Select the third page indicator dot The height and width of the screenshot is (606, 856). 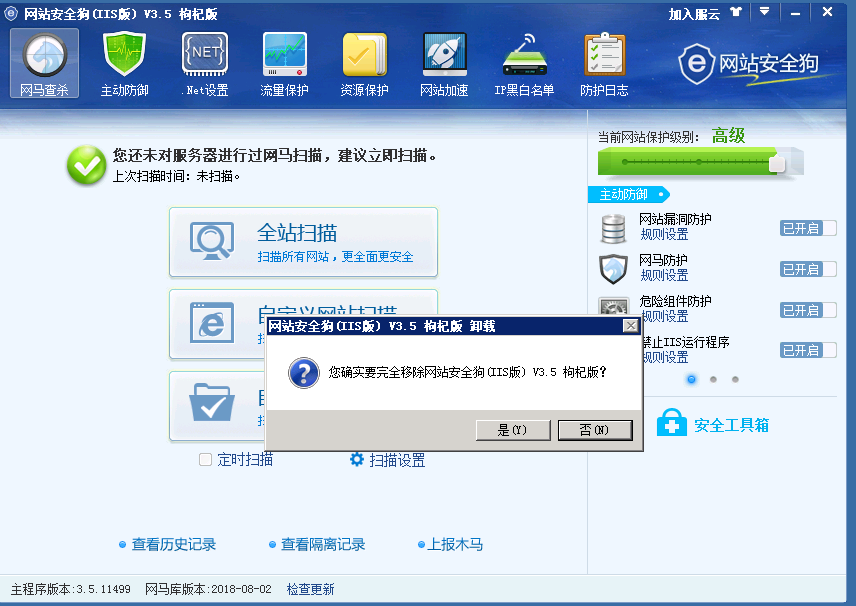coord(735,379)
